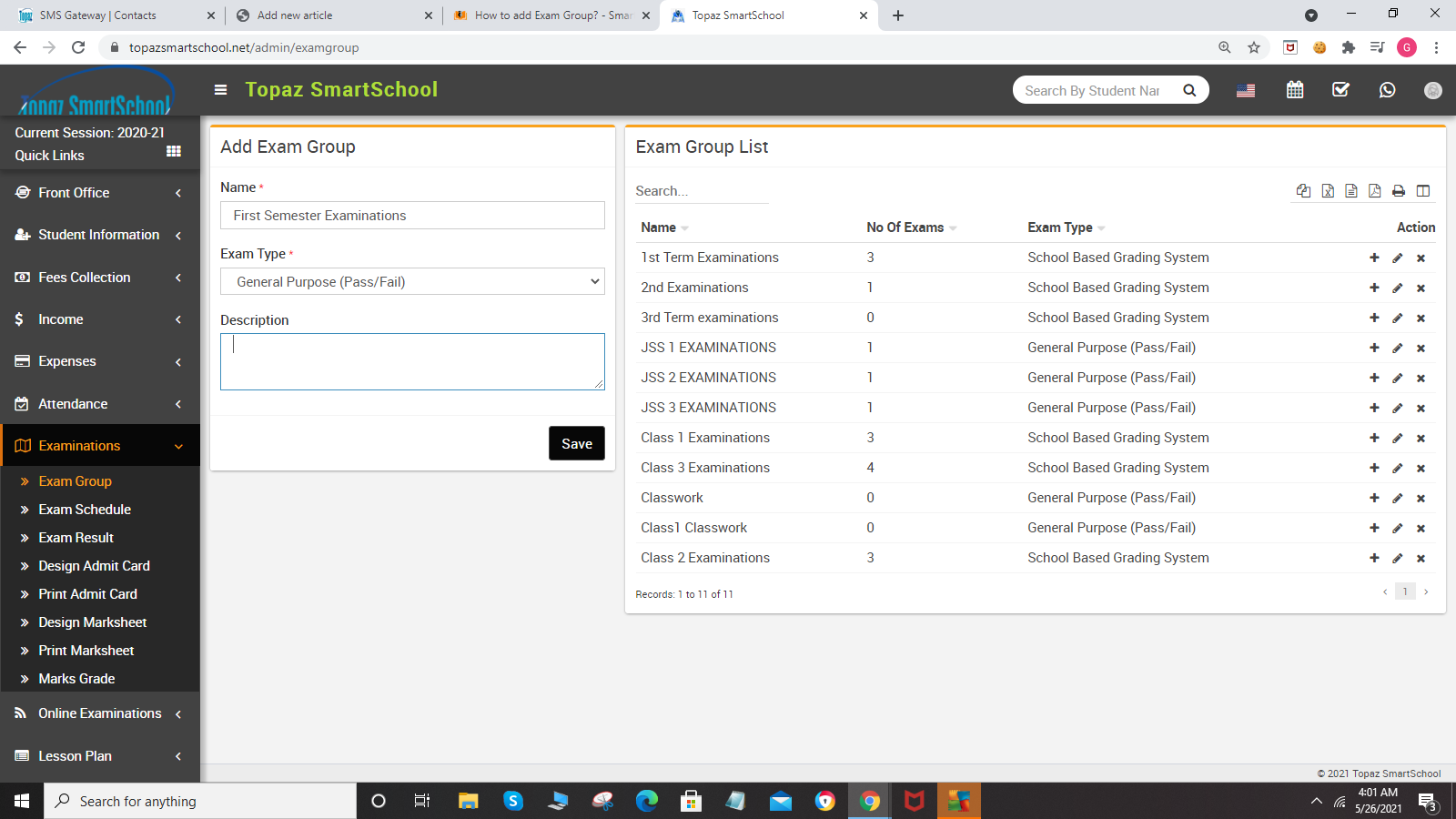Export the exam group list as PDF

click(1374, 190)
